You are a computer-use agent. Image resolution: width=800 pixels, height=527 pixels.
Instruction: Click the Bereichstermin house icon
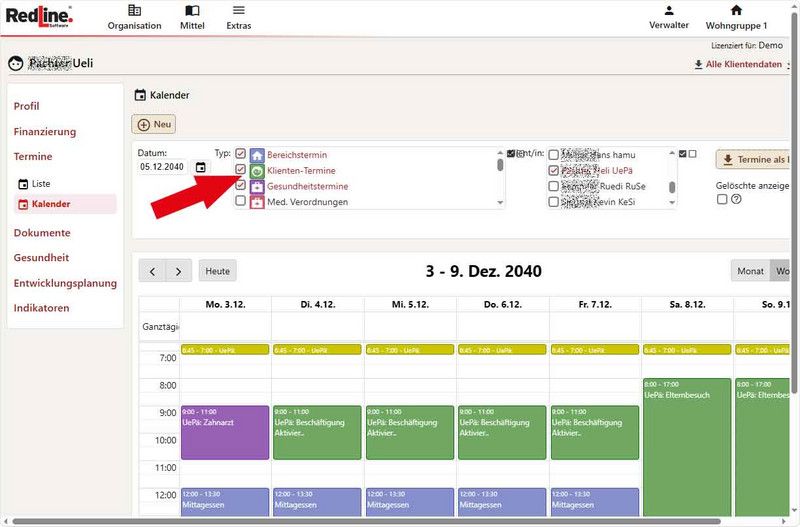257,155
